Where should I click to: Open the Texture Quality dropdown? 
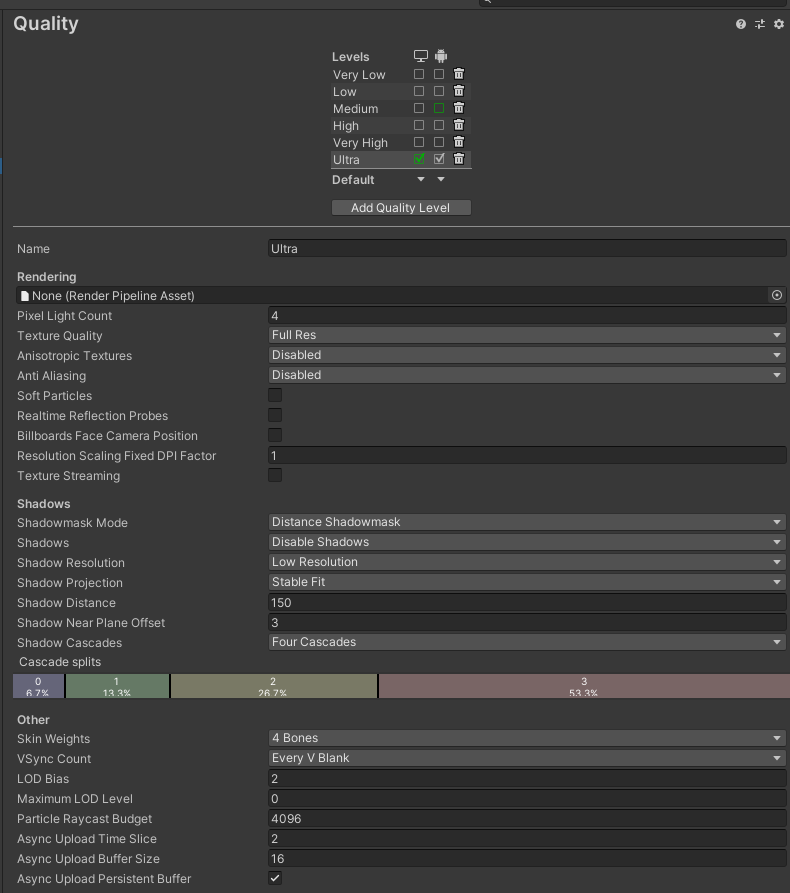point(526,335)
